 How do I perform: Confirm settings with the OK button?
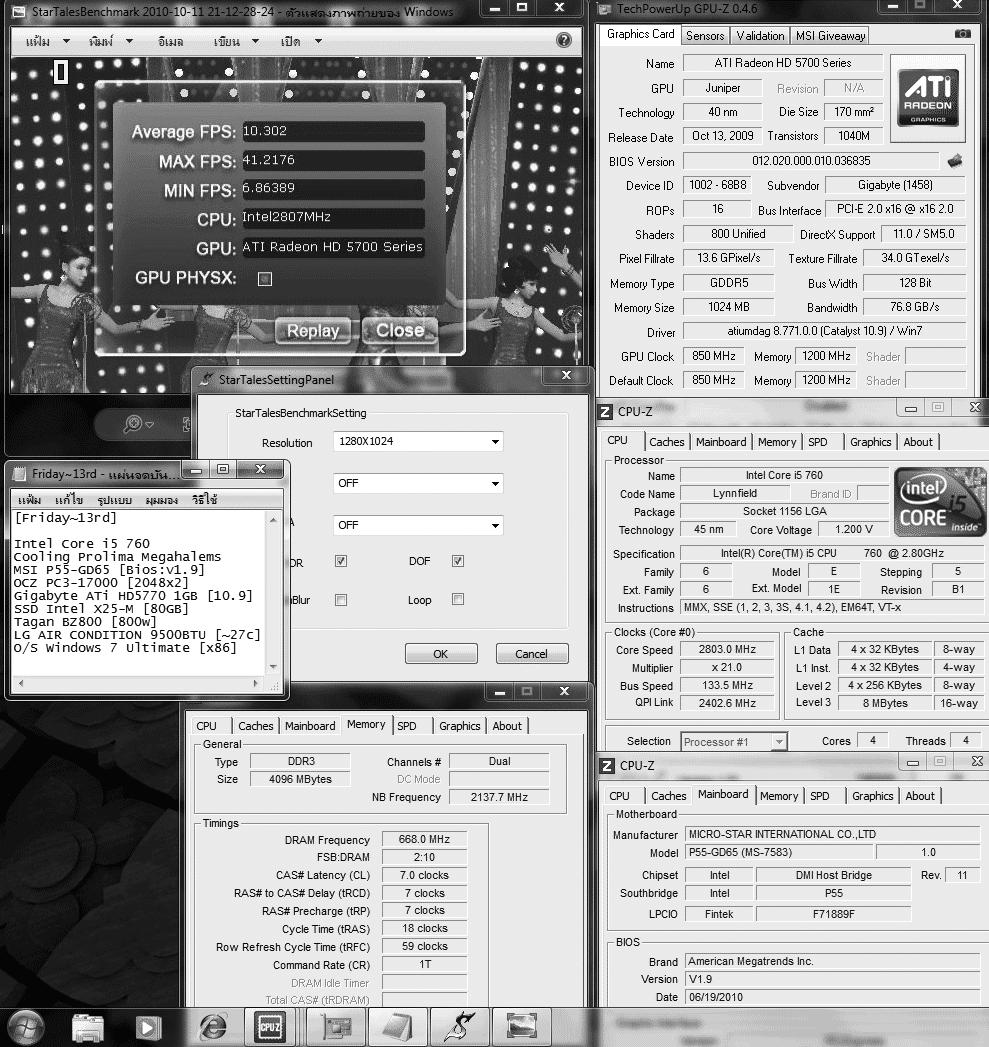coord(441,654)
